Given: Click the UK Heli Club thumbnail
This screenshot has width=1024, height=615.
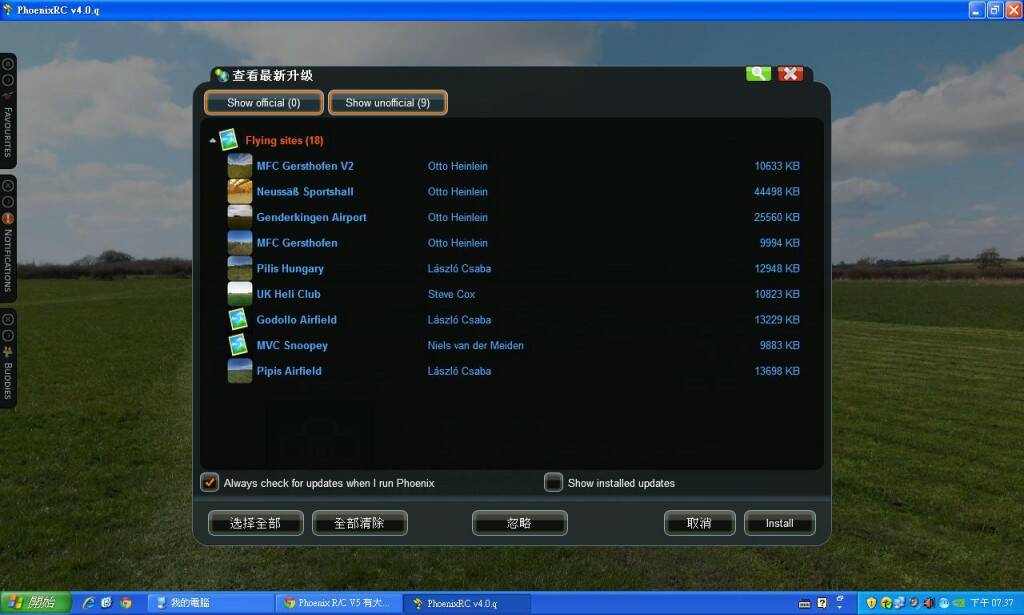Looking at the screenshot, I should 240,294.
